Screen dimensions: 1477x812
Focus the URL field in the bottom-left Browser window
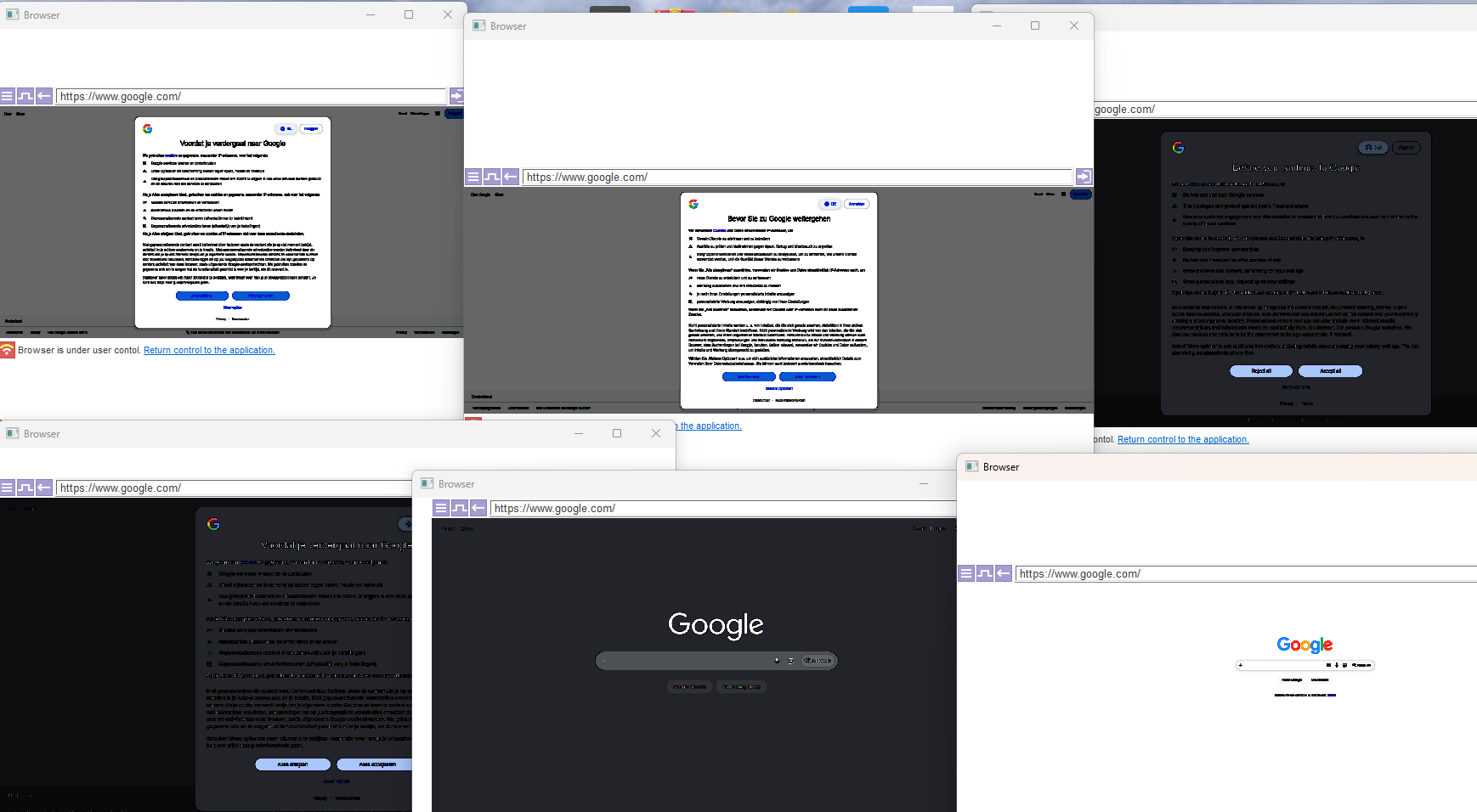click(234, 488)
